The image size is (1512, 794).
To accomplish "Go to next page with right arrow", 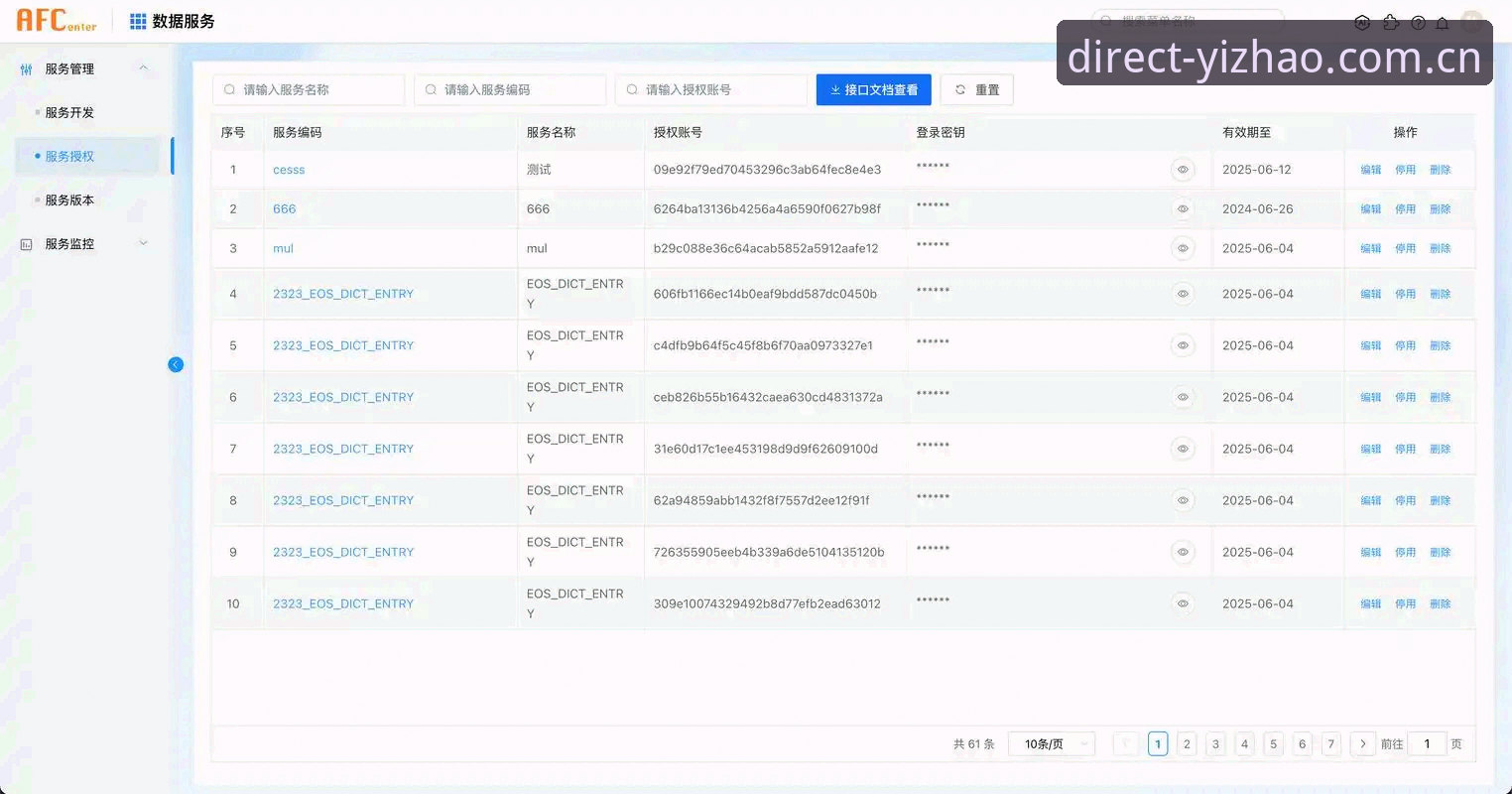I will tap(1362, 743).
